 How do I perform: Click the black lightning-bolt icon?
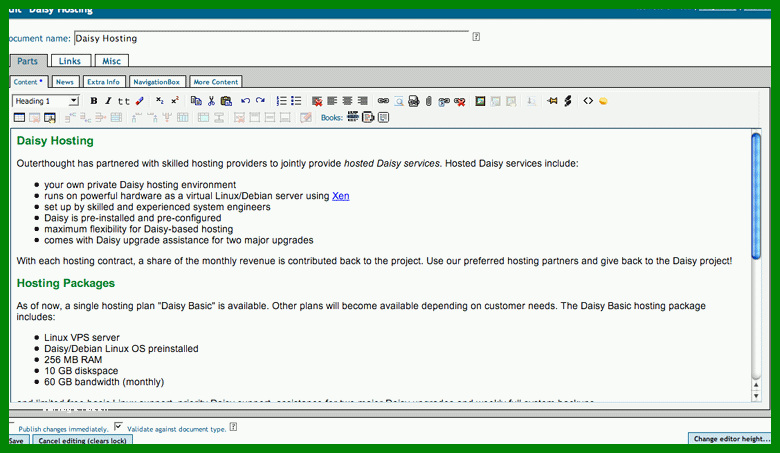coord(568,101)
